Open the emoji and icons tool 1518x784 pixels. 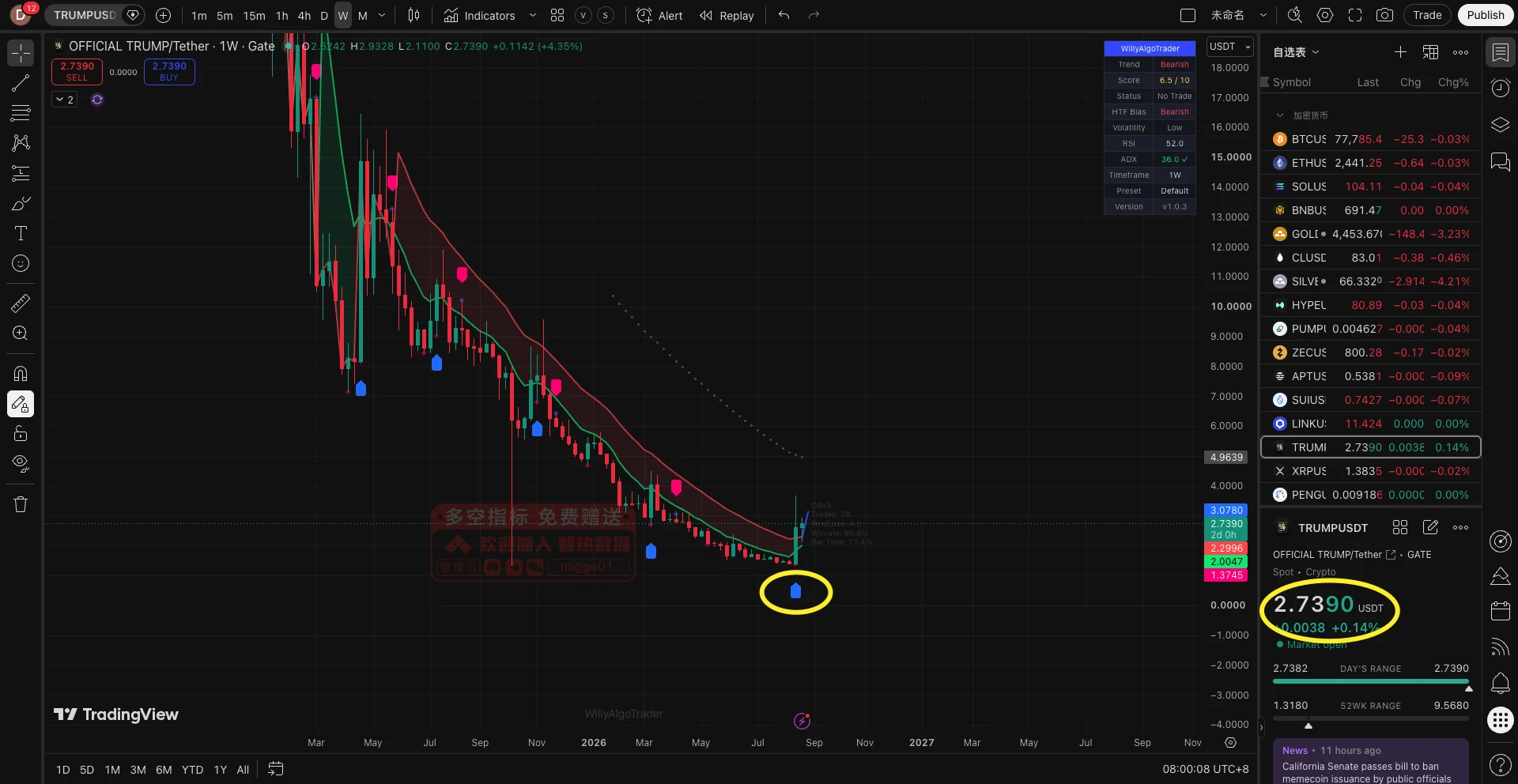point(21,263)
